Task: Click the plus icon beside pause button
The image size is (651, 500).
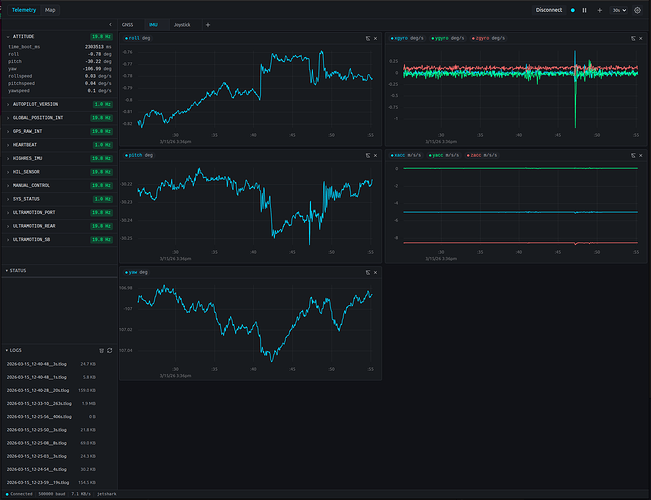Action: click(599, 10)
